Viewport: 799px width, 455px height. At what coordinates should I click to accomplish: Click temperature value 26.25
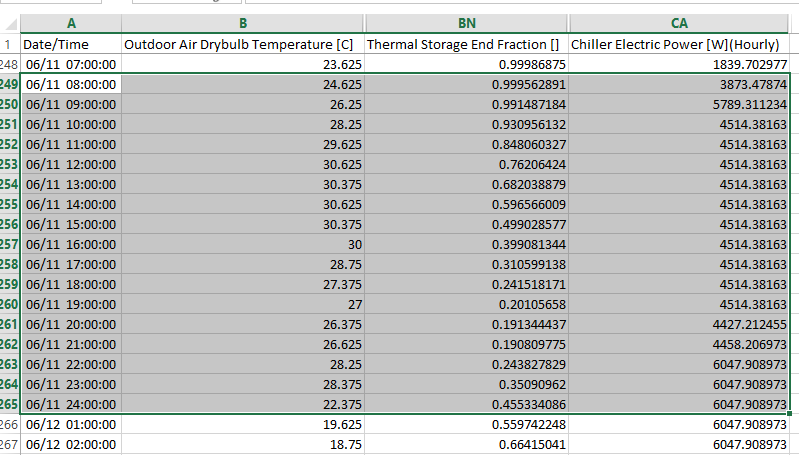pyautogui.click(x=243, y=104)
